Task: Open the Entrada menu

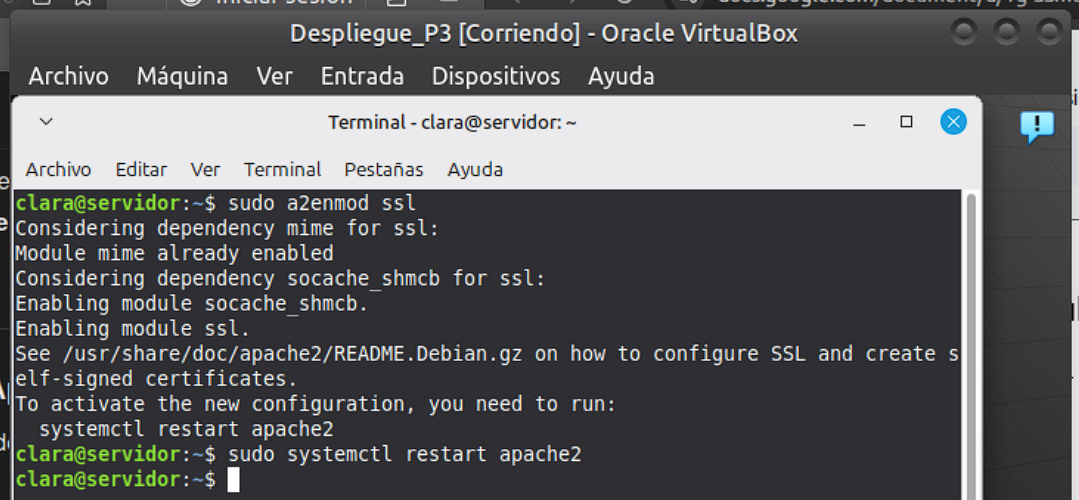Action: (362, 76)
